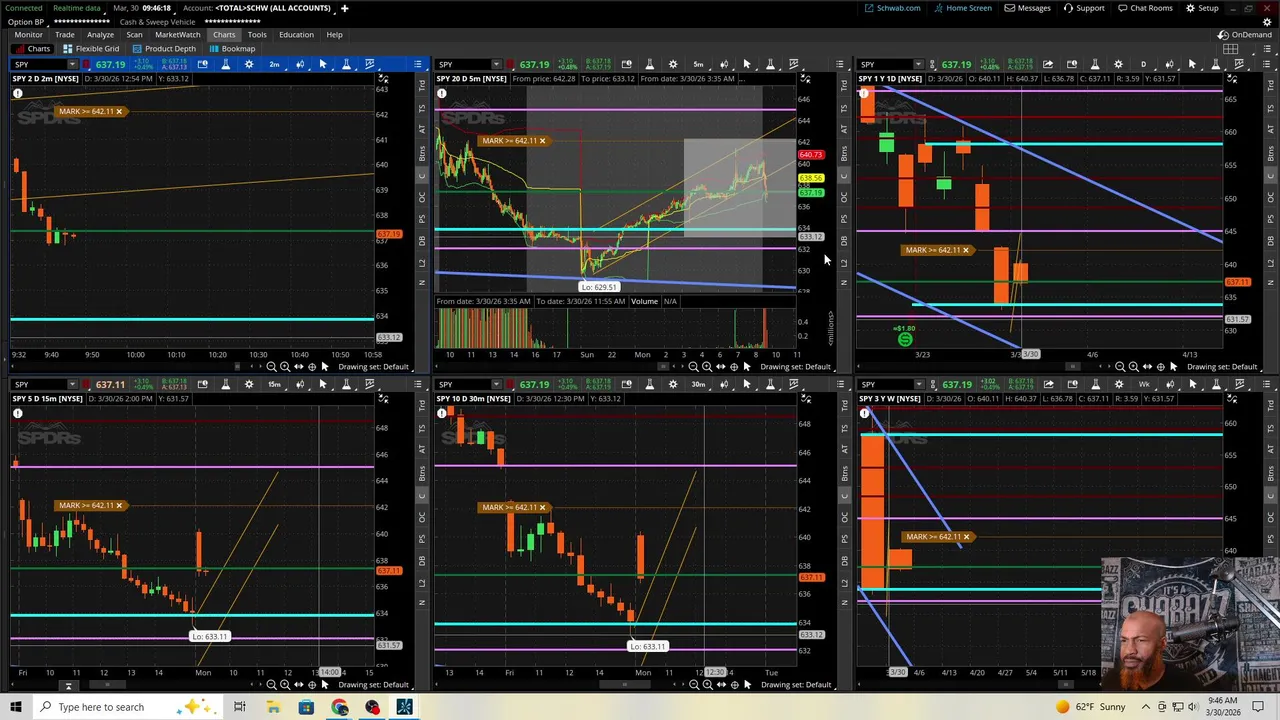
Task: Click symbol field of SPY 20 D 5m chart
Action: pos(462,64)
